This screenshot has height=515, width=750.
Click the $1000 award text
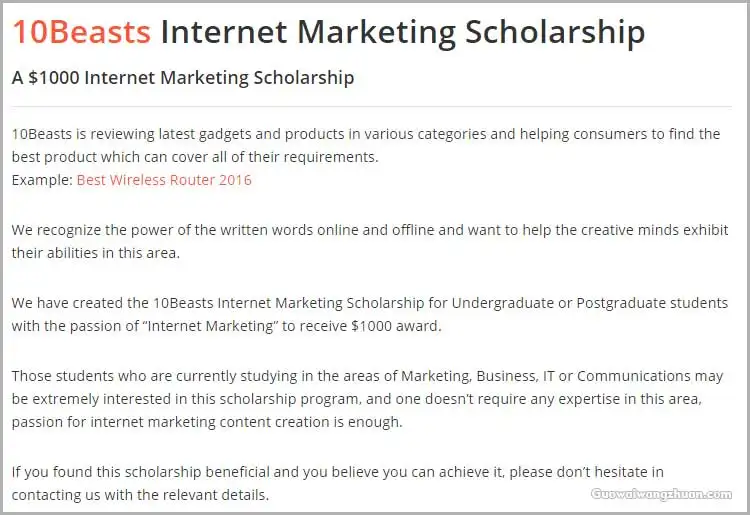tap(396, 326)
